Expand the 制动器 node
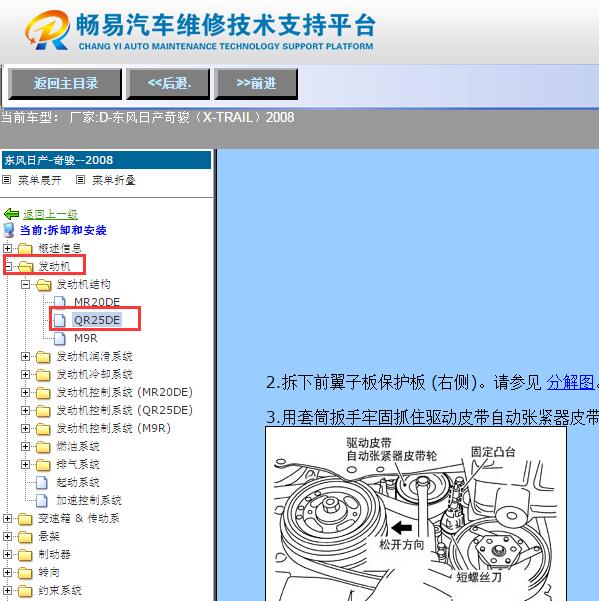The image size is (599, 601). [x=7, y=555]
